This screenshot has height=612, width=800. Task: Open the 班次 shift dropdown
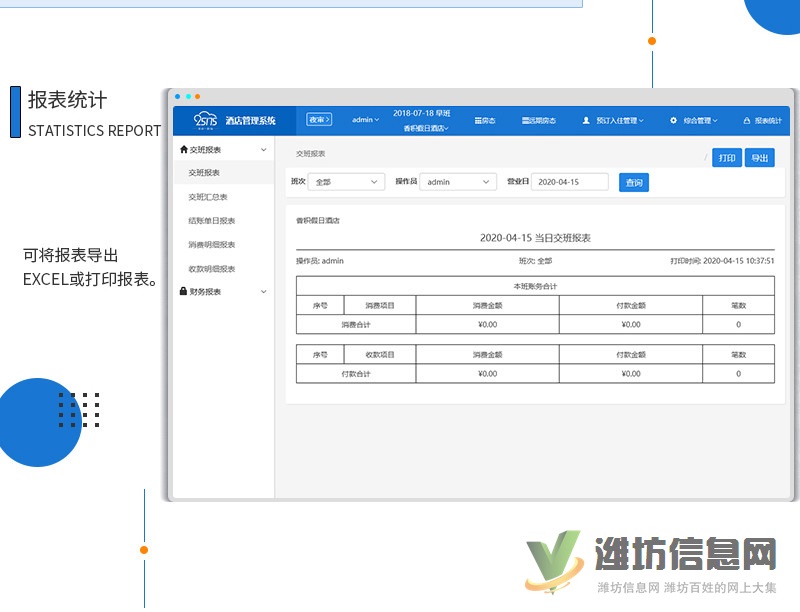tap(346, 182)
